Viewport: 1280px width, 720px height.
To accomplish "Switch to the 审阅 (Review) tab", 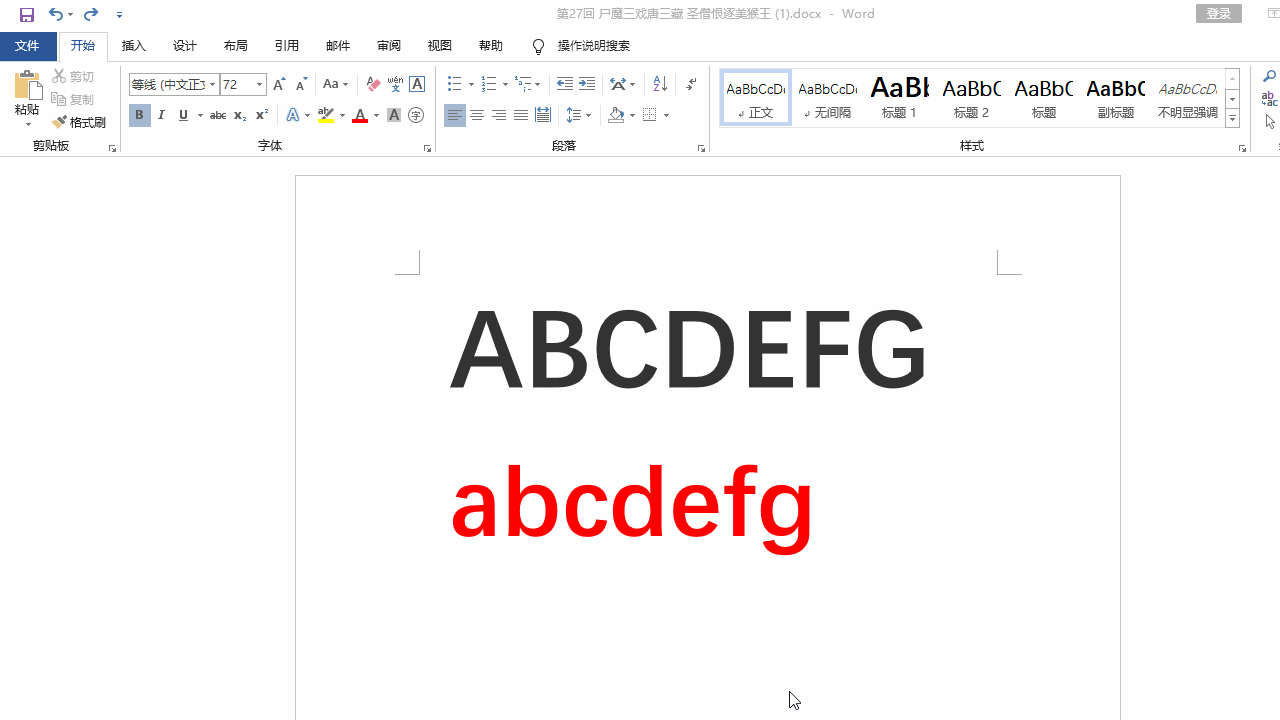I will [389, 46].
